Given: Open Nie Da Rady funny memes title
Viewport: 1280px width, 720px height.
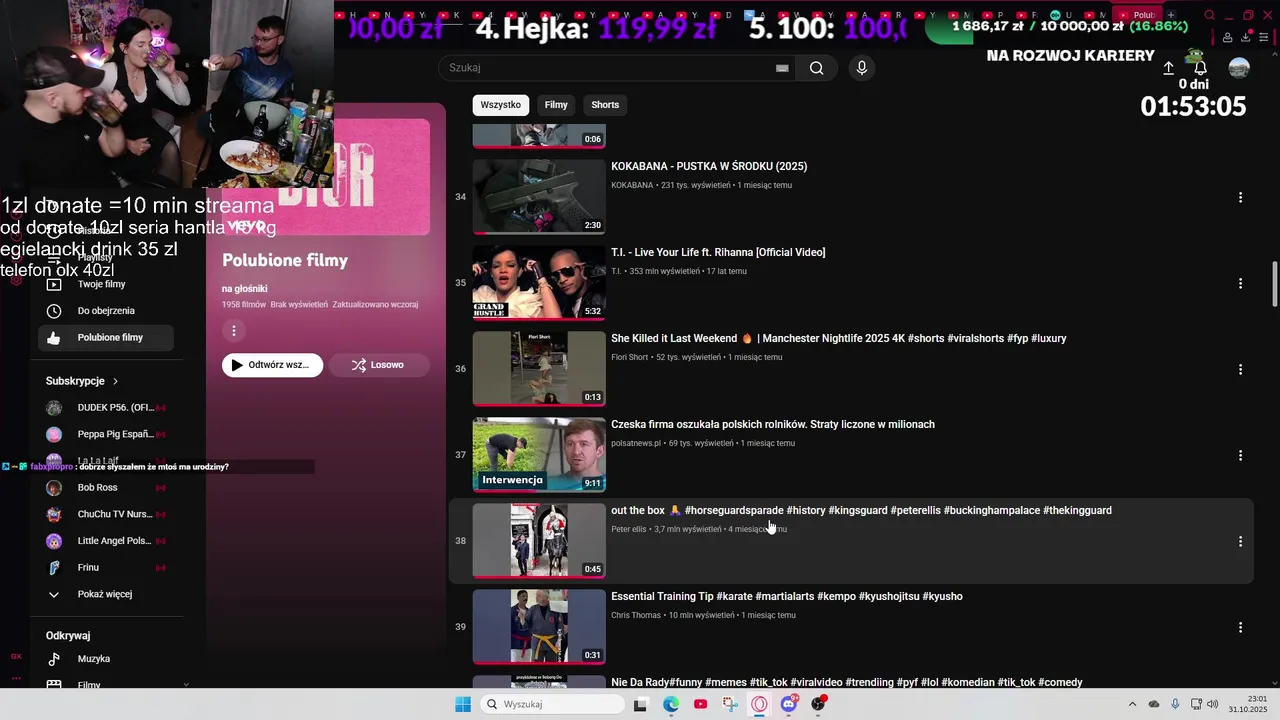Looking at the screenshot, I should (847, 683).
